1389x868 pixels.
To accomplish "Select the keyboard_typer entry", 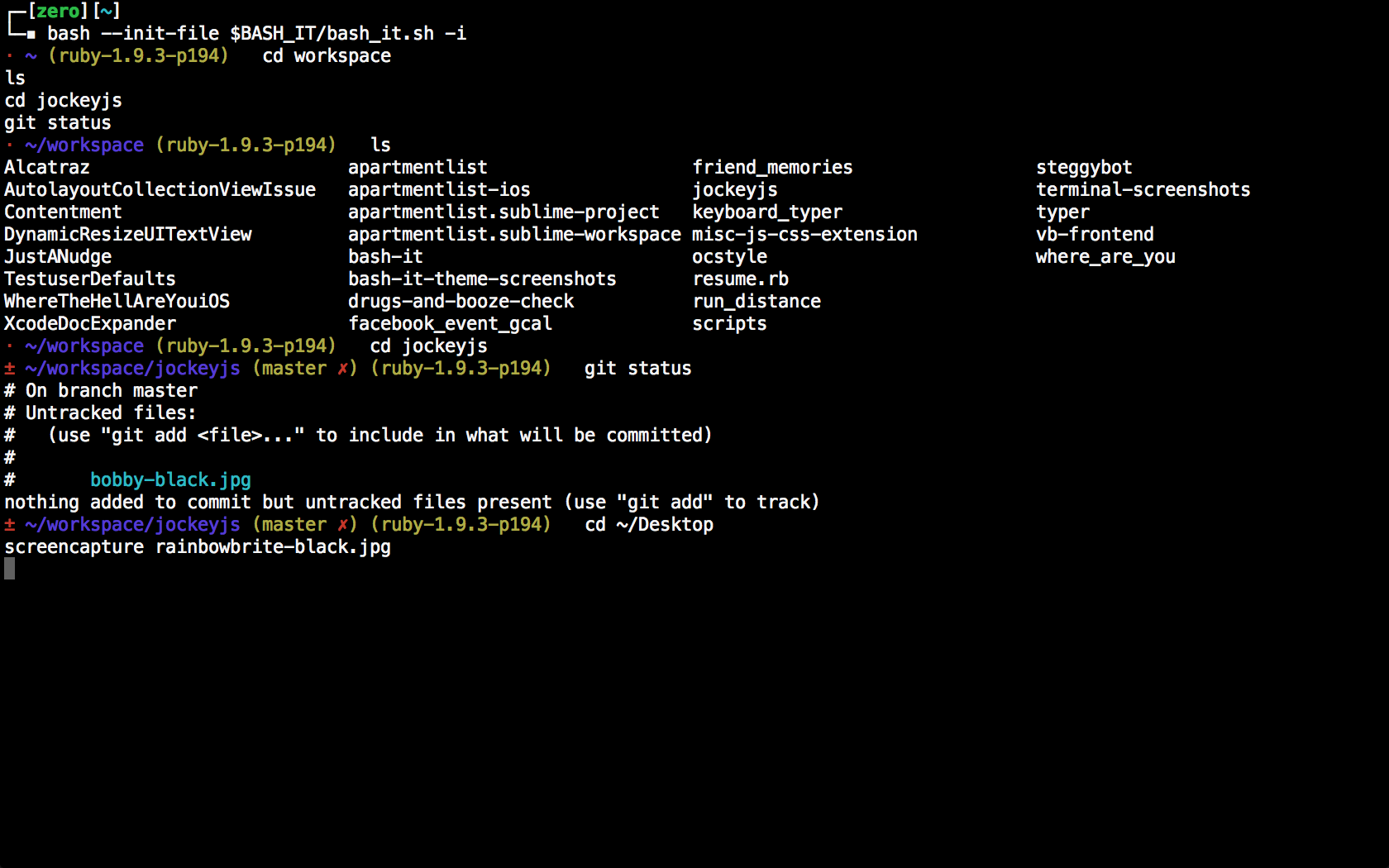I will coord(767,212).
